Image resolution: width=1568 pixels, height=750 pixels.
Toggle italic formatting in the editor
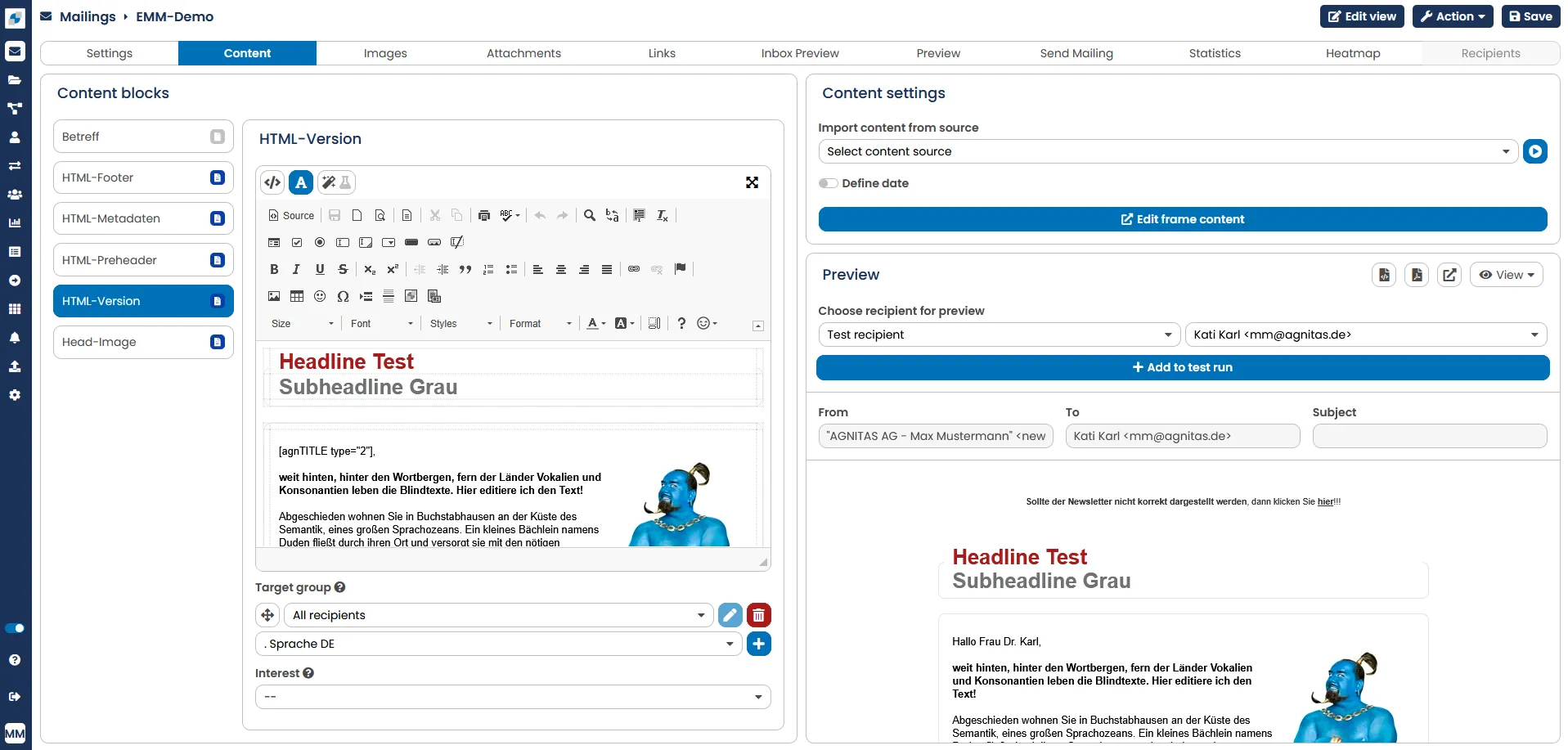[297, 269]
